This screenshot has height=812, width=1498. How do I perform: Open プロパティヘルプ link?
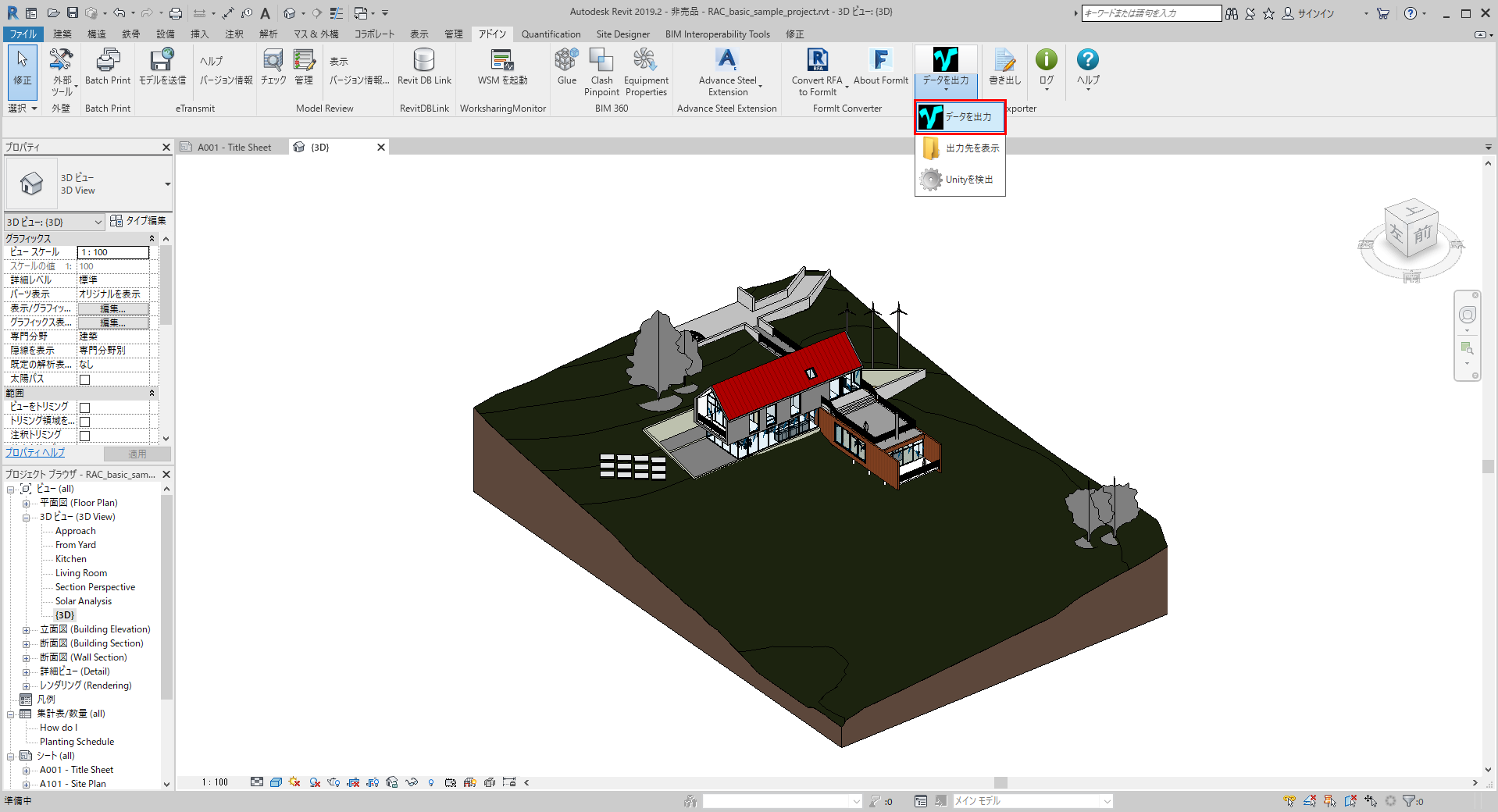pos(36,454)
